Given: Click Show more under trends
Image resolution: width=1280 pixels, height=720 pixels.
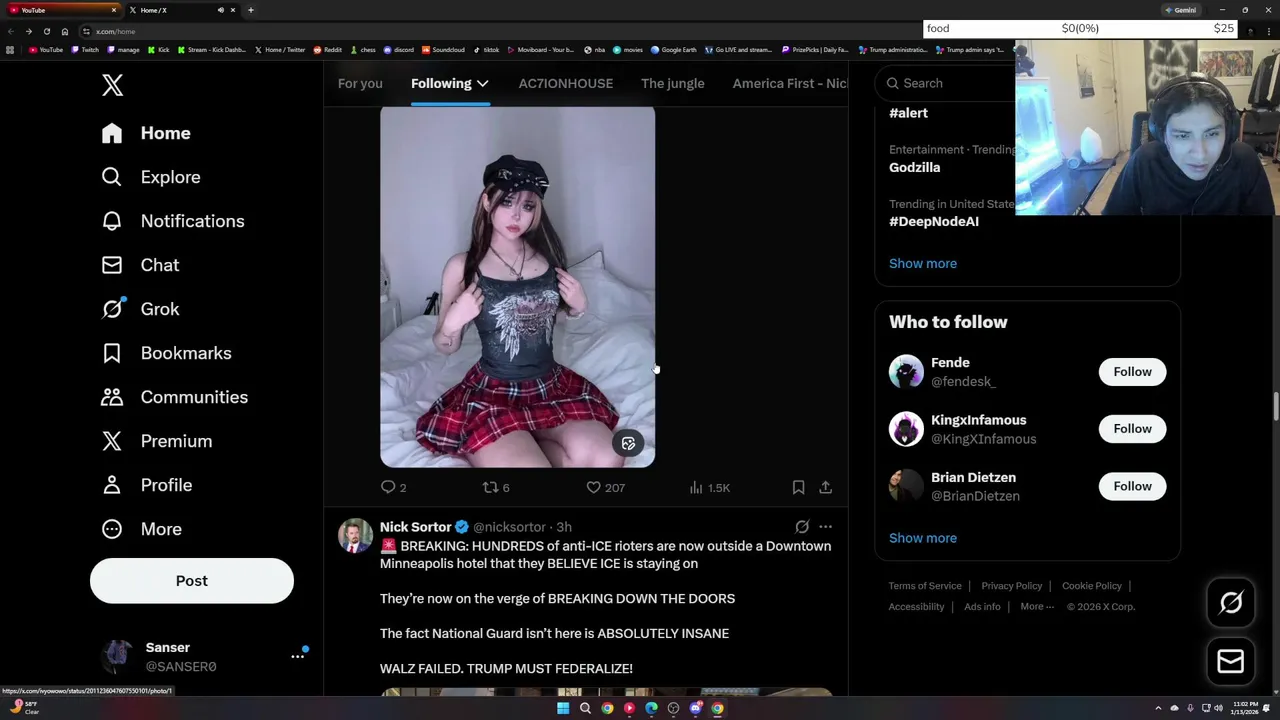Looking at the screenshot, I should pyautogui.click(x=923, y=263).
